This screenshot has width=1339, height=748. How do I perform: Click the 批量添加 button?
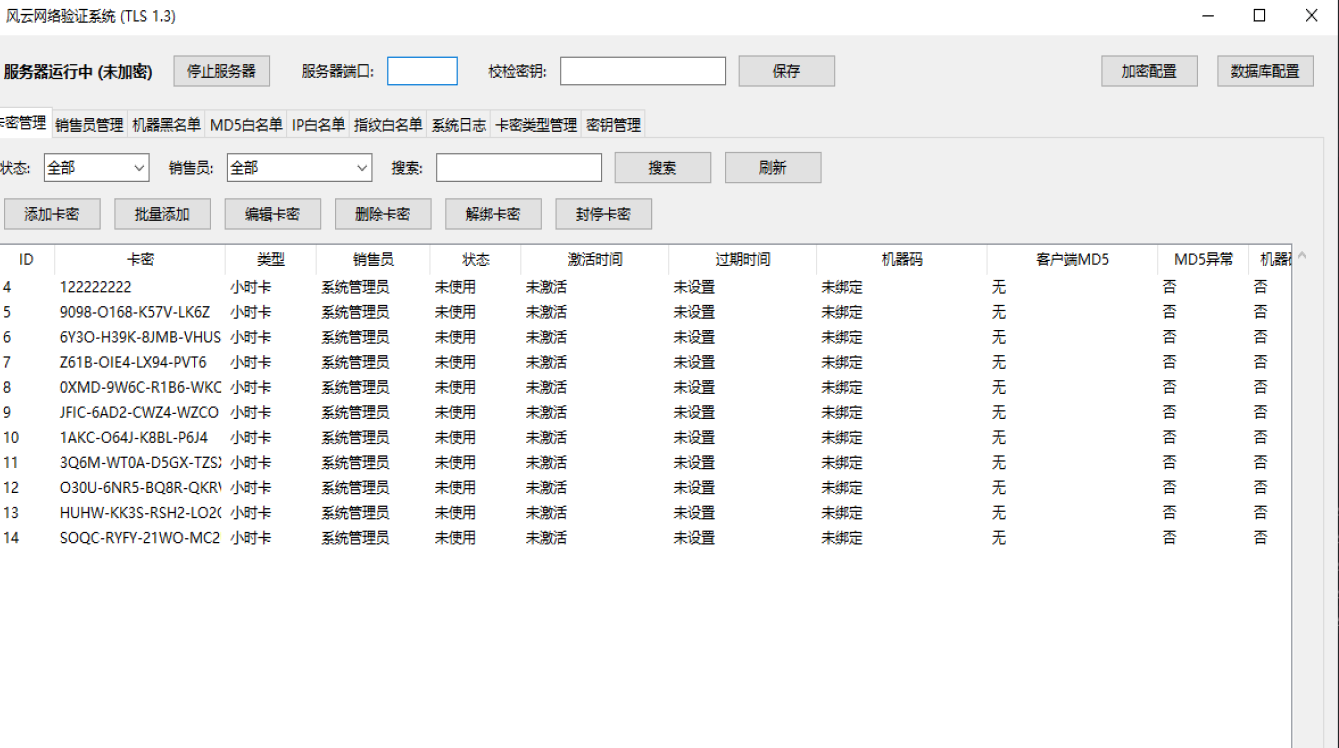[162, 214]
